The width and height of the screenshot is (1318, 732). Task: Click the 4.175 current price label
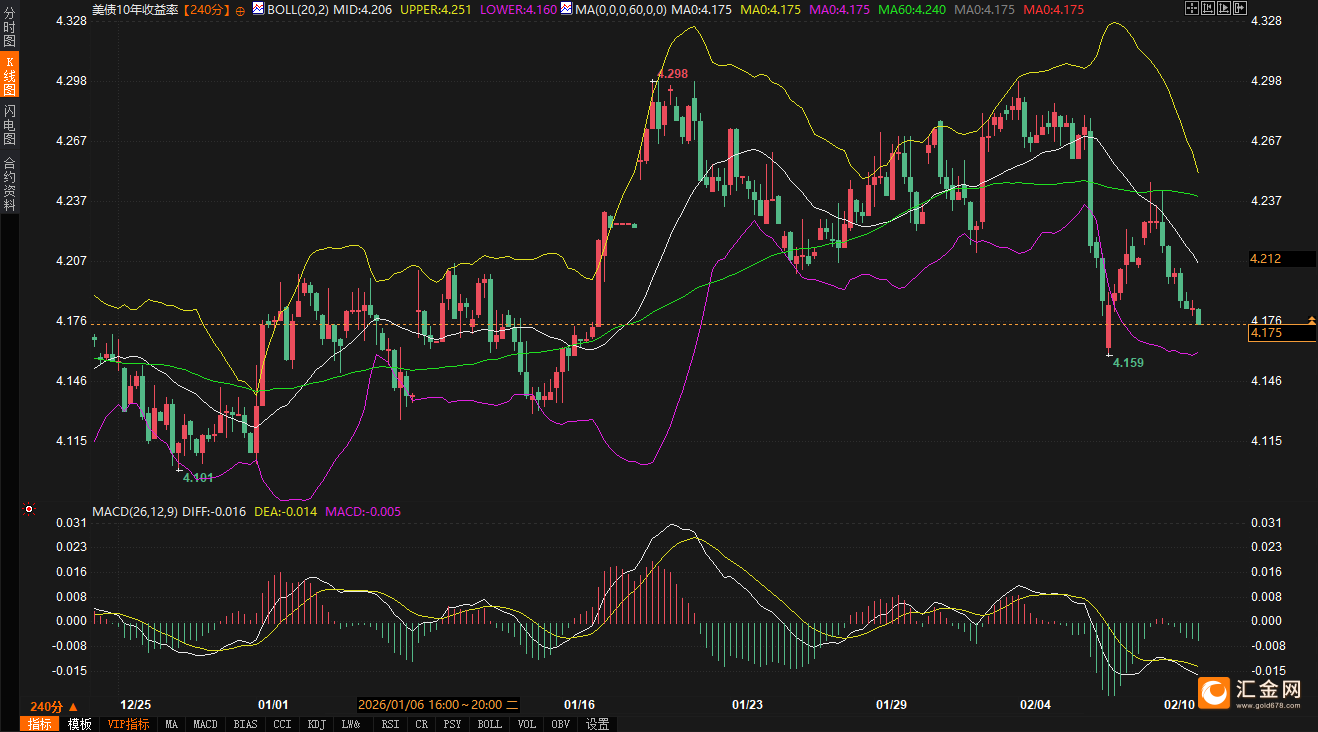[x=1266, y=333]
